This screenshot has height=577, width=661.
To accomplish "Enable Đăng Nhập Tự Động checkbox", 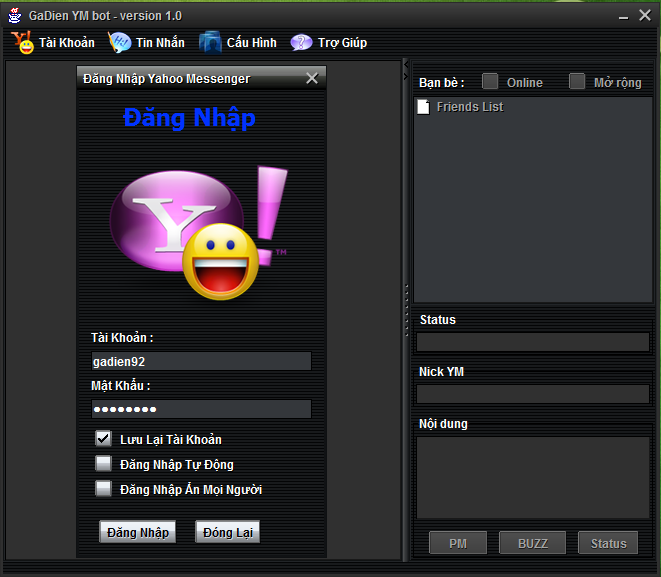I will click(x=103, y=463).
